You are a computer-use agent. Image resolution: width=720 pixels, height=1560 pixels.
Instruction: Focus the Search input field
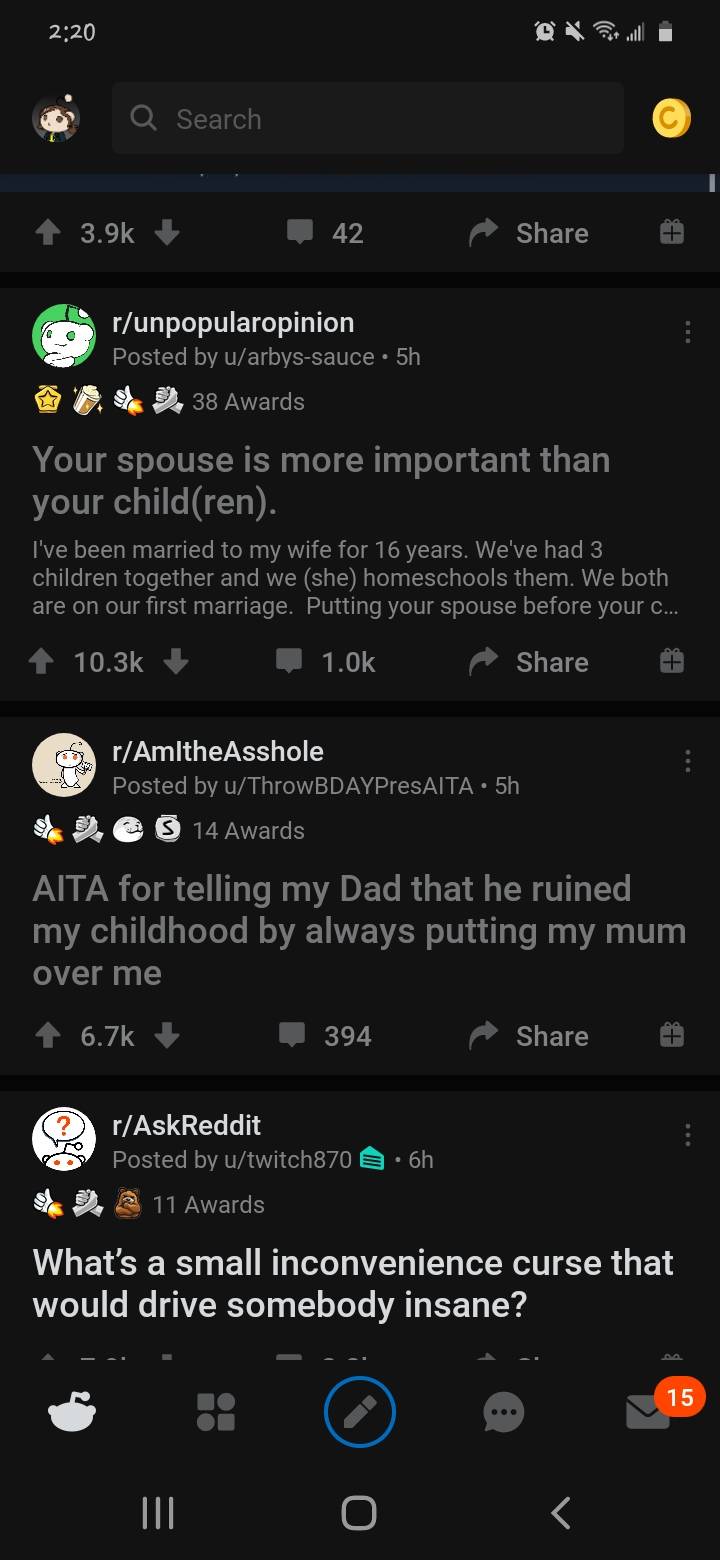coord(368,119)
